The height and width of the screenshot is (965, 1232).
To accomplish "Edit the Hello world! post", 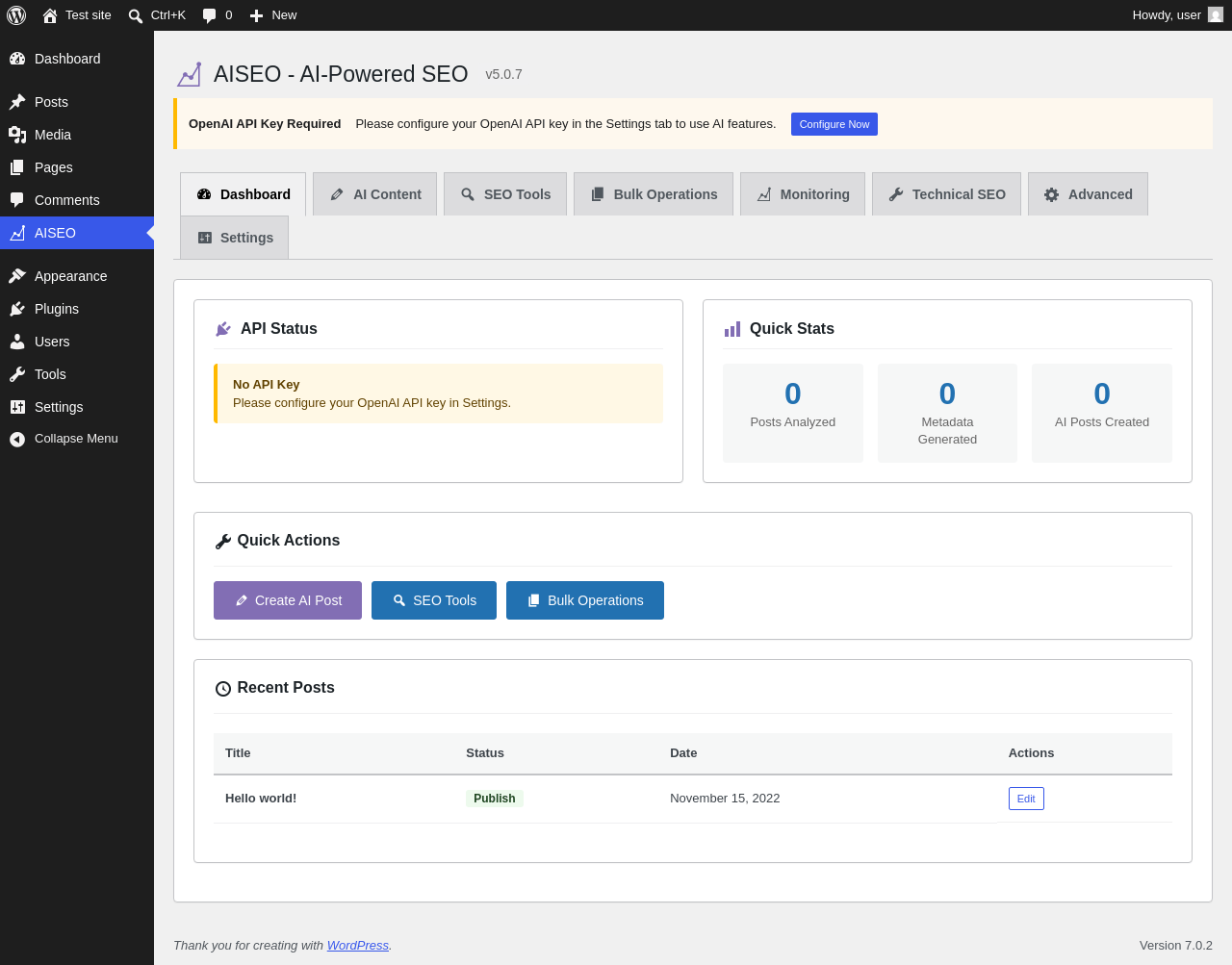I will pyautogui.click(x=1026, y=799).
